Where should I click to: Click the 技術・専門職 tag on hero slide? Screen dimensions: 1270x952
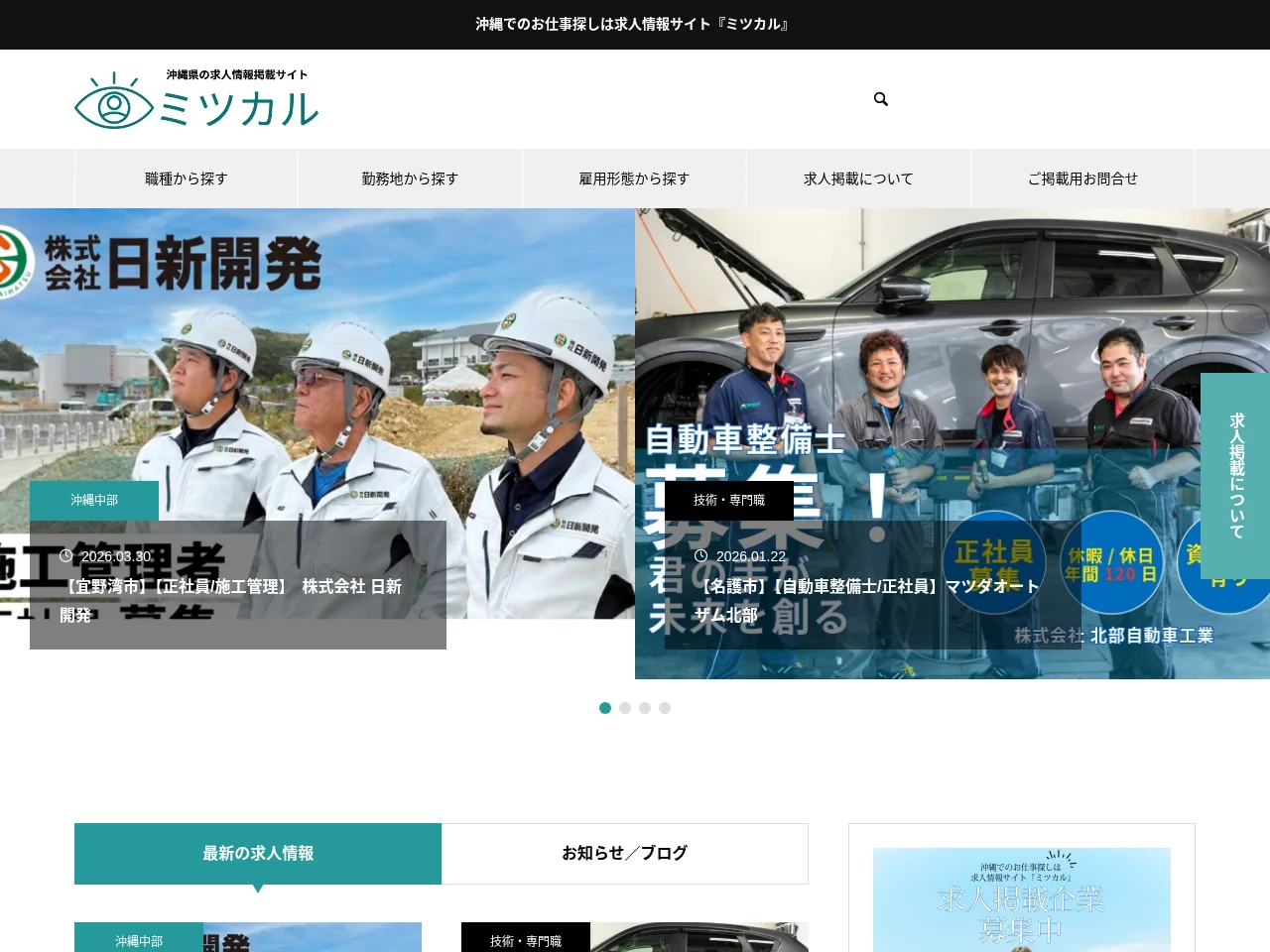pos(729,501)
